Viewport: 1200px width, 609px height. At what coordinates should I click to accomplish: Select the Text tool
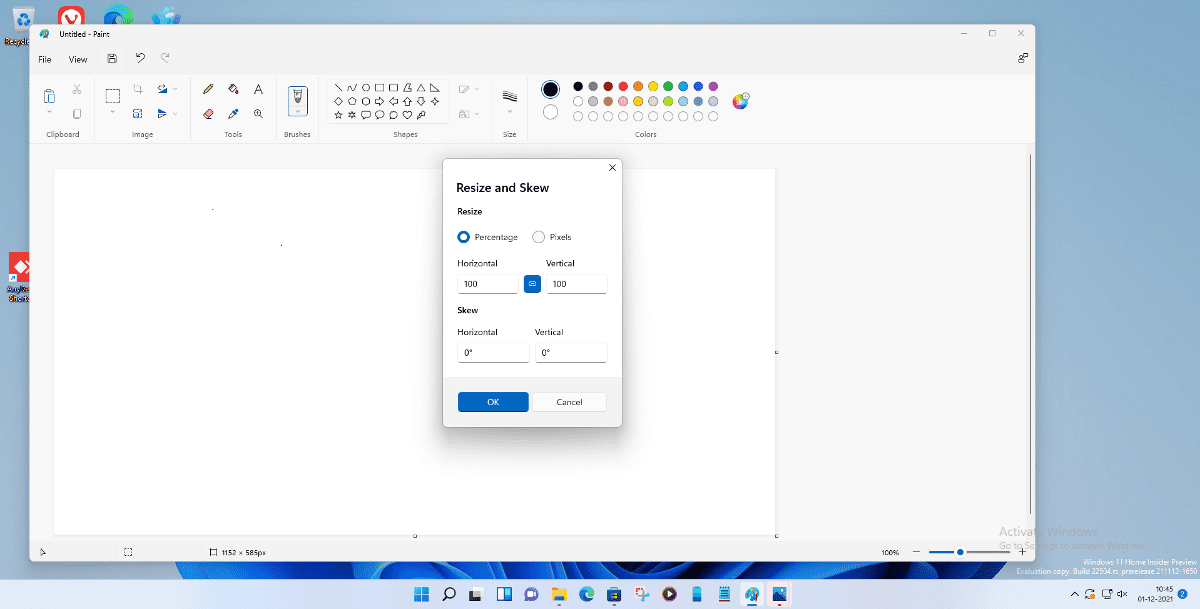point(258,89)
